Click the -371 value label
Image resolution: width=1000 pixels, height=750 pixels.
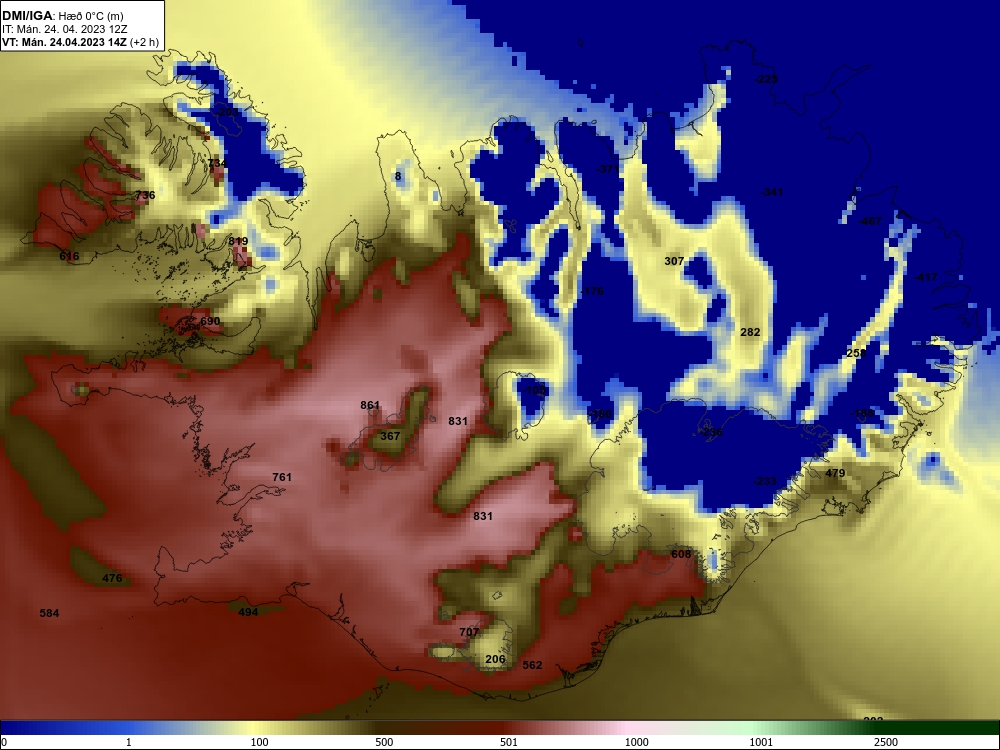[607, 170]
